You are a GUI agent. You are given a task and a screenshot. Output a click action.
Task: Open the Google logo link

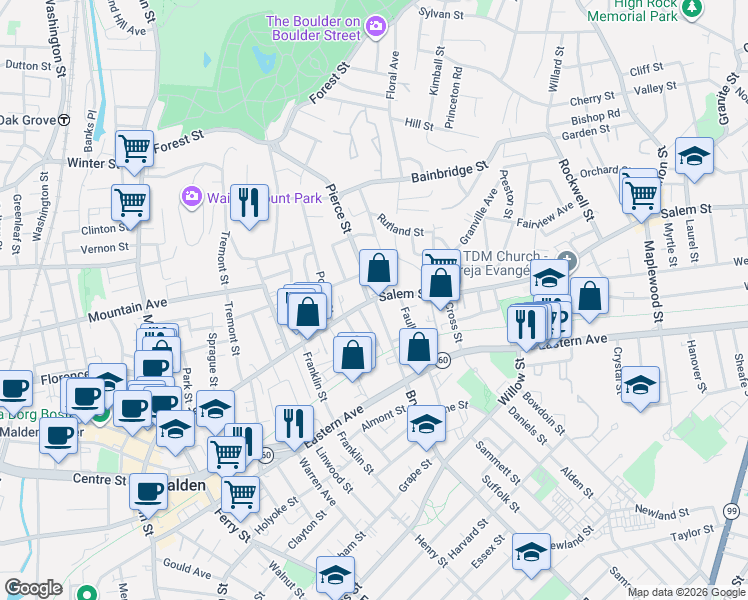[x=33, y=589]
